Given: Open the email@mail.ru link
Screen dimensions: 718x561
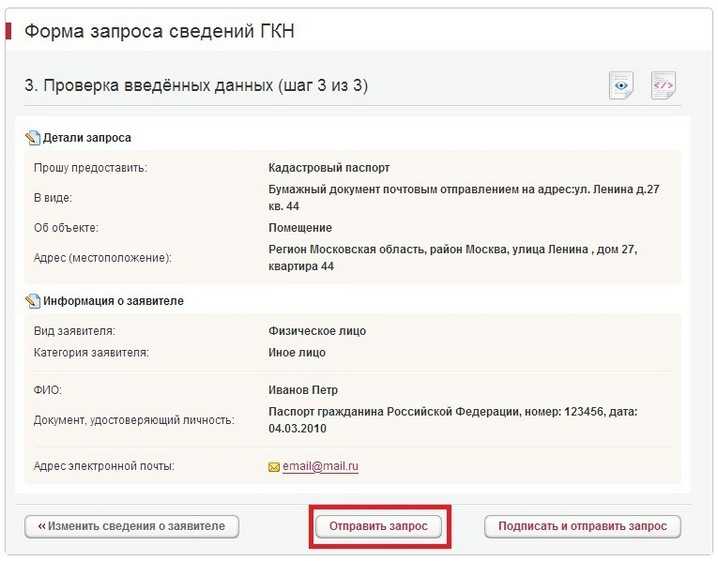Looking at the screenshot, I should point(320,467).
